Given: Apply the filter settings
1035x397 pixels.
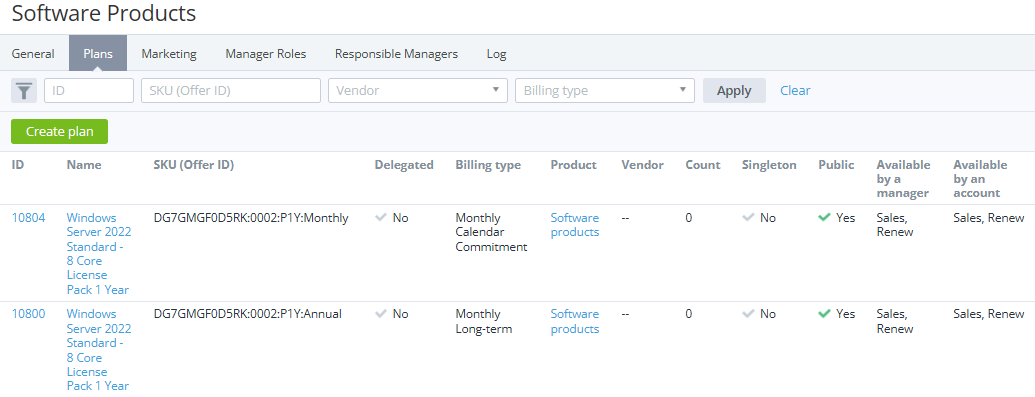Looking at the screenshot, I should [x=734, y=90].
